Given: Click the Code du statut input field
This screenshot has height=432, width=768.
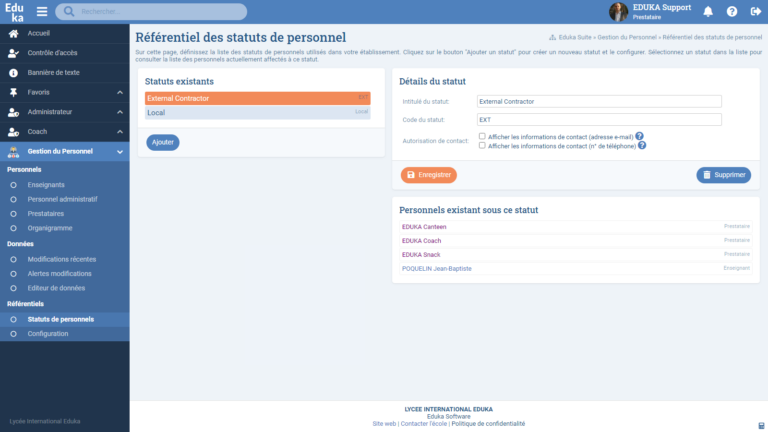Looking at the screenshot, I should tap(599, 120).
